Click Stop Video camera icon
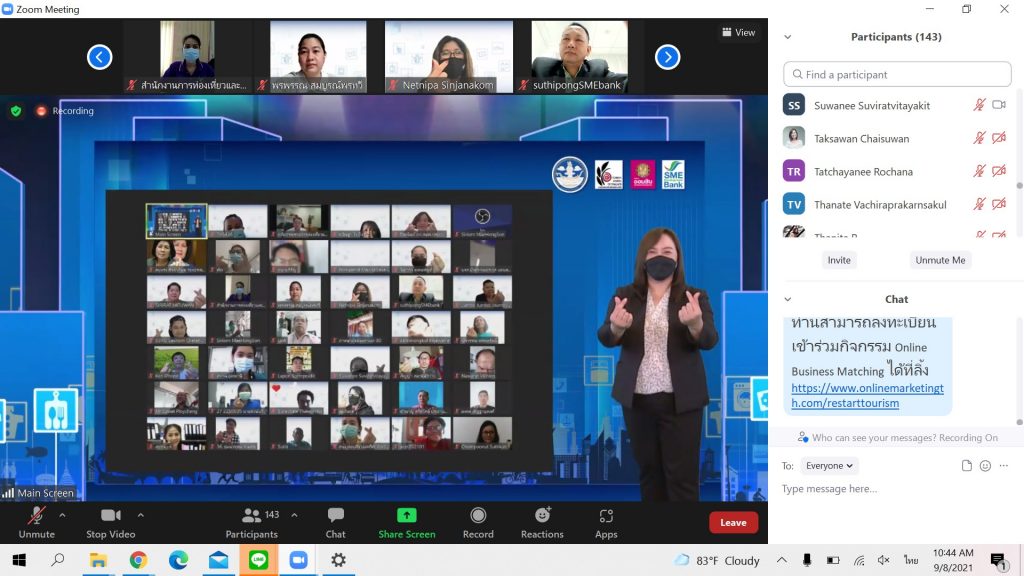Image resolution: width=1024 pixels, height=576 pixels. 110,515
